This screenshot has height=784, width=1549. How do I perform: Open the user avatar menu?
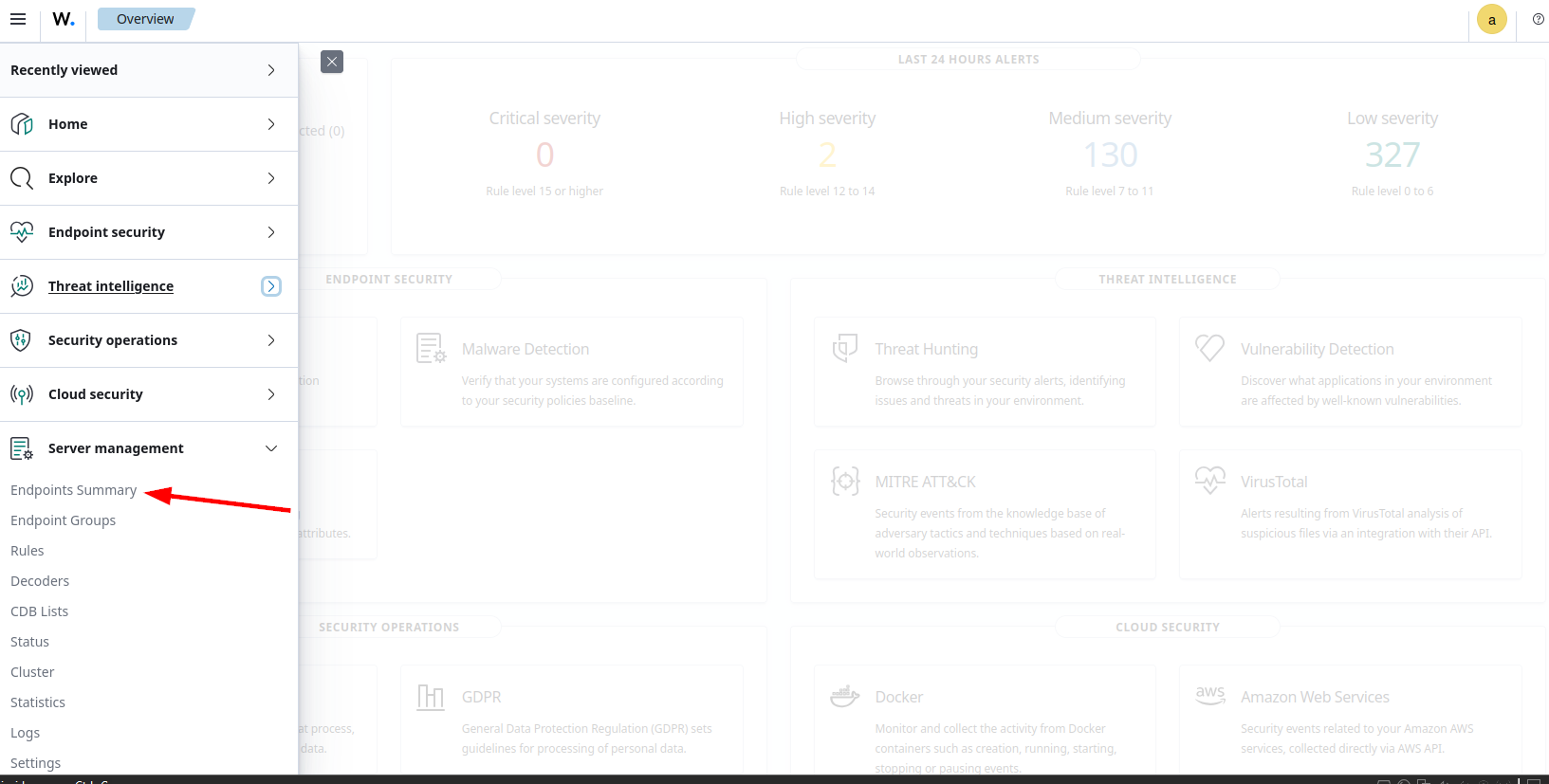(x=1491, y=20)
